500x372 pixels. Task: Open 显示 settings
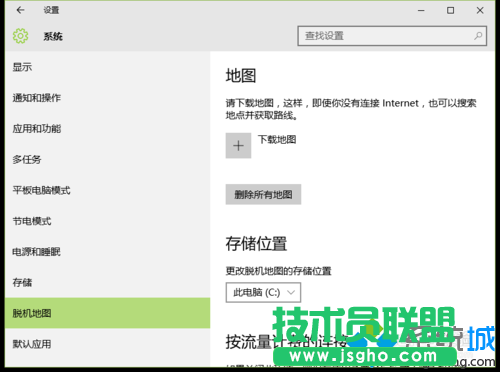click(x=107, y=67)
